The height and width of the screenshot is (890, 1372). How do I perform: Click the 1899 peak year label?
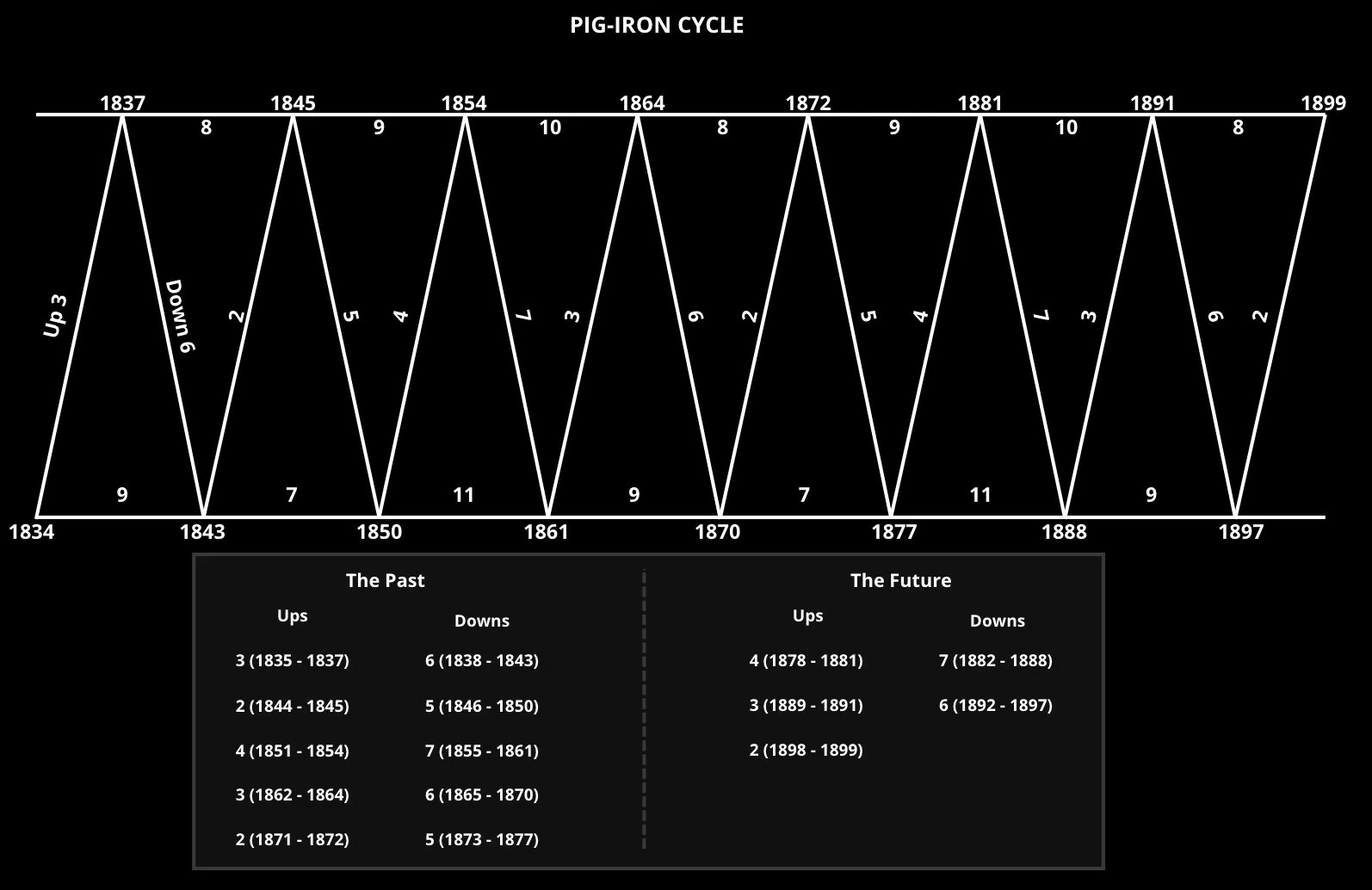tap(1323, 103)
